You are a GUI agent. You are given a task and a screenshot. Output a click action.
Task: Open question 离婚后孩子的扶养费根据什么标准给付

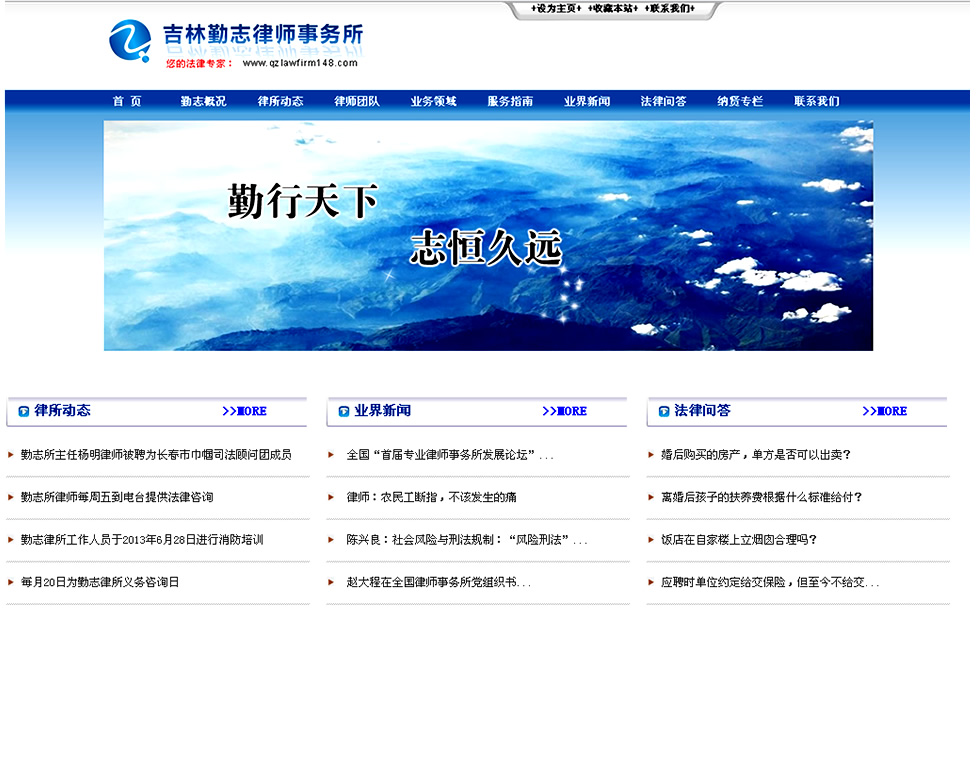pos(761,498)
